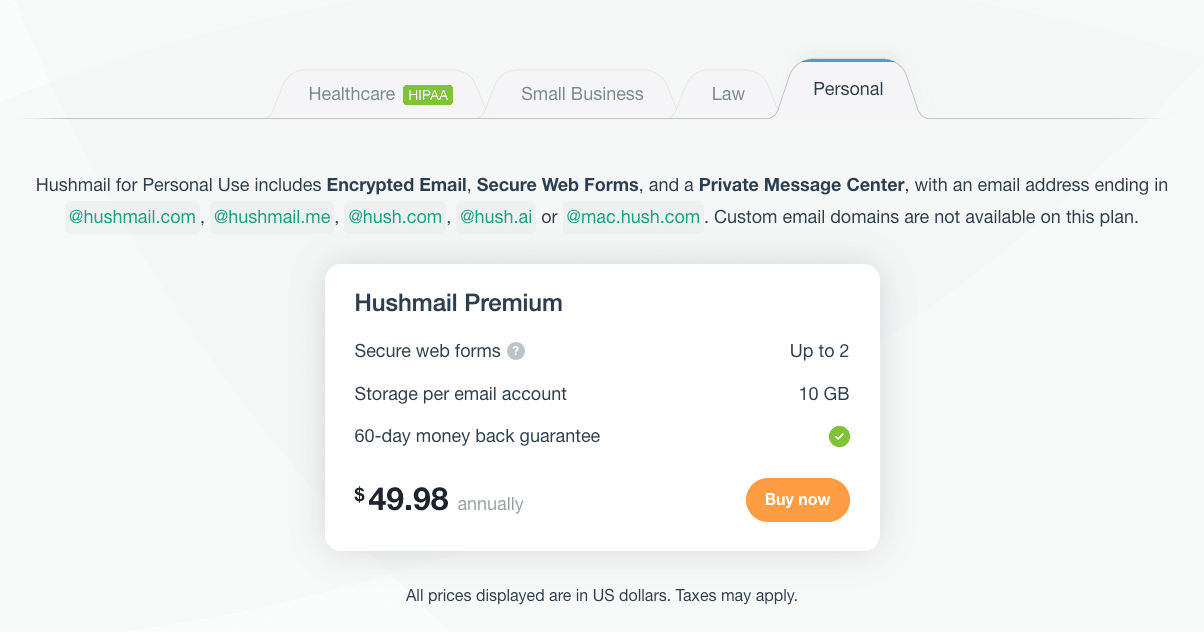
Task: Click the Secure web forms label
Action: [x=428, y=351]
